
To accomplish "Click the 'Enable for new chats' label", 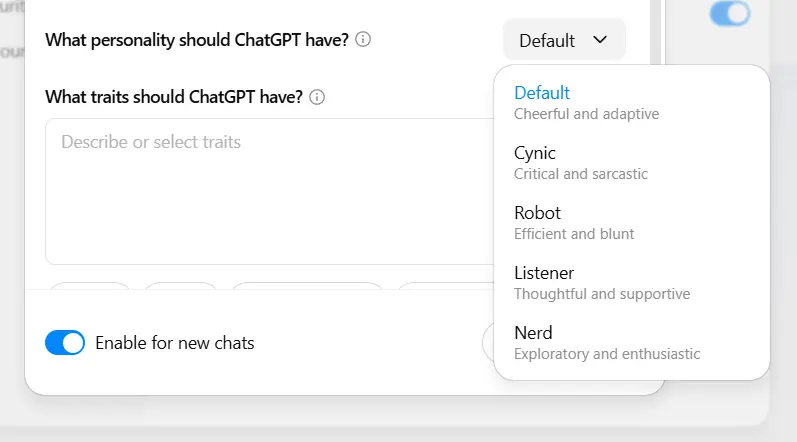I will [175, 343].
